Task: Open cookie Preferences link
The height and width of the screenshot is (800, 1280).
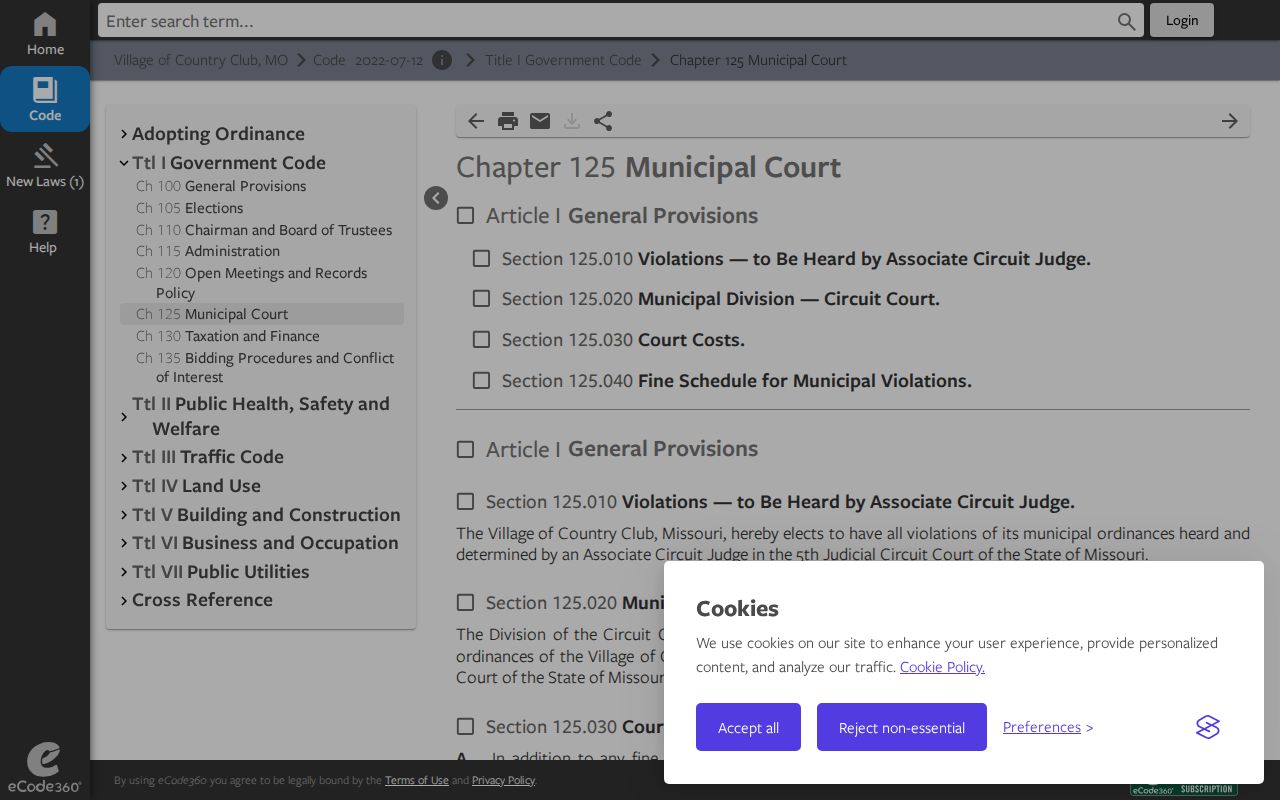Action: tap(1042, 727)
